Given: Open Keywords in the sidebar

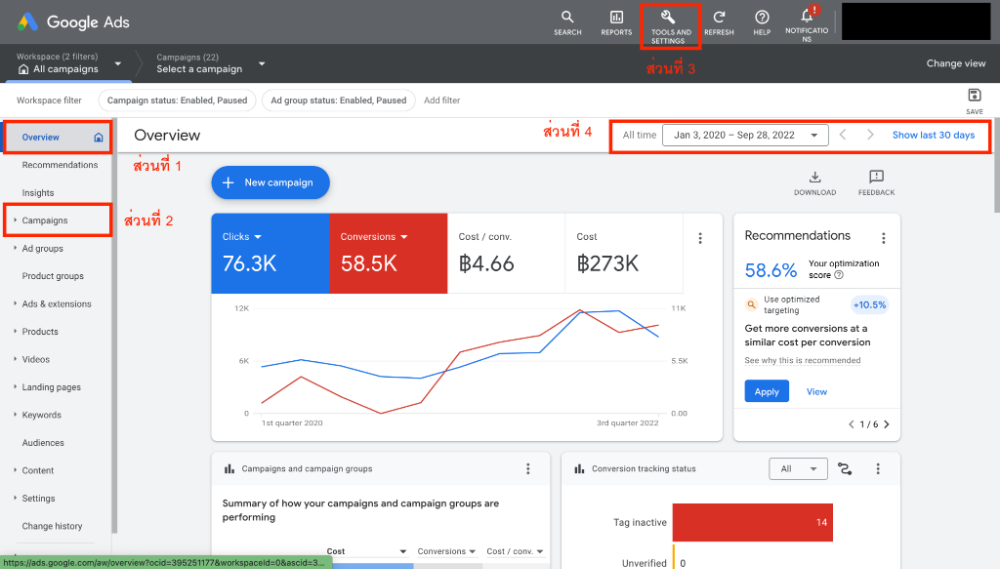Looking at the screenshot, I should pos(41,415).
